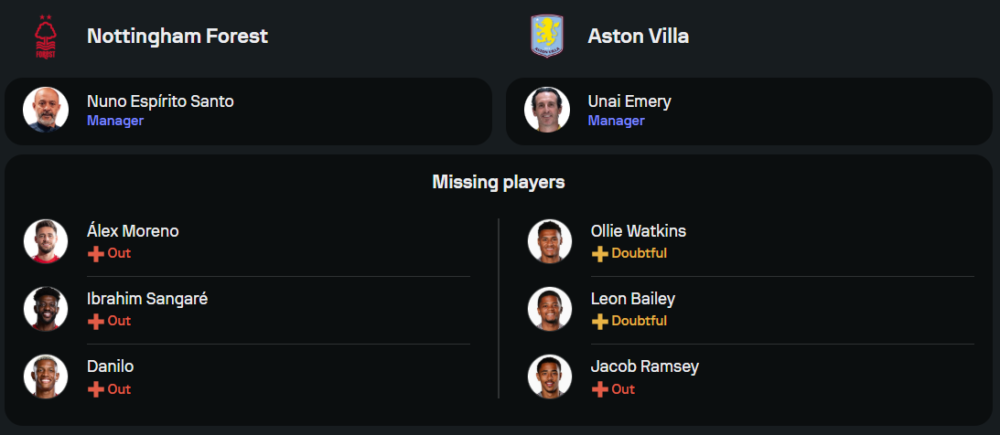Click Álex Moreno's player photo
This screenshot has height=435, width=1000.
coord(45,241)
